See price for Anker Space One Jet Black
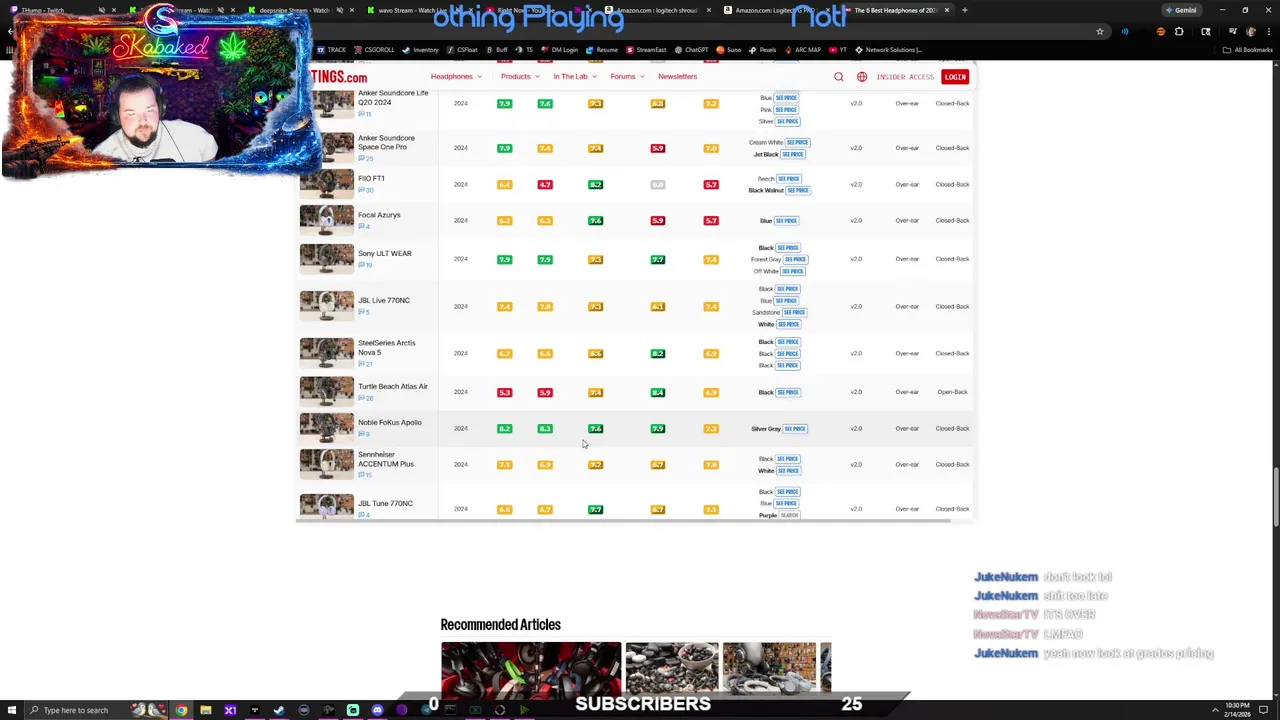 pyautogui.click(x=793, y=154)
